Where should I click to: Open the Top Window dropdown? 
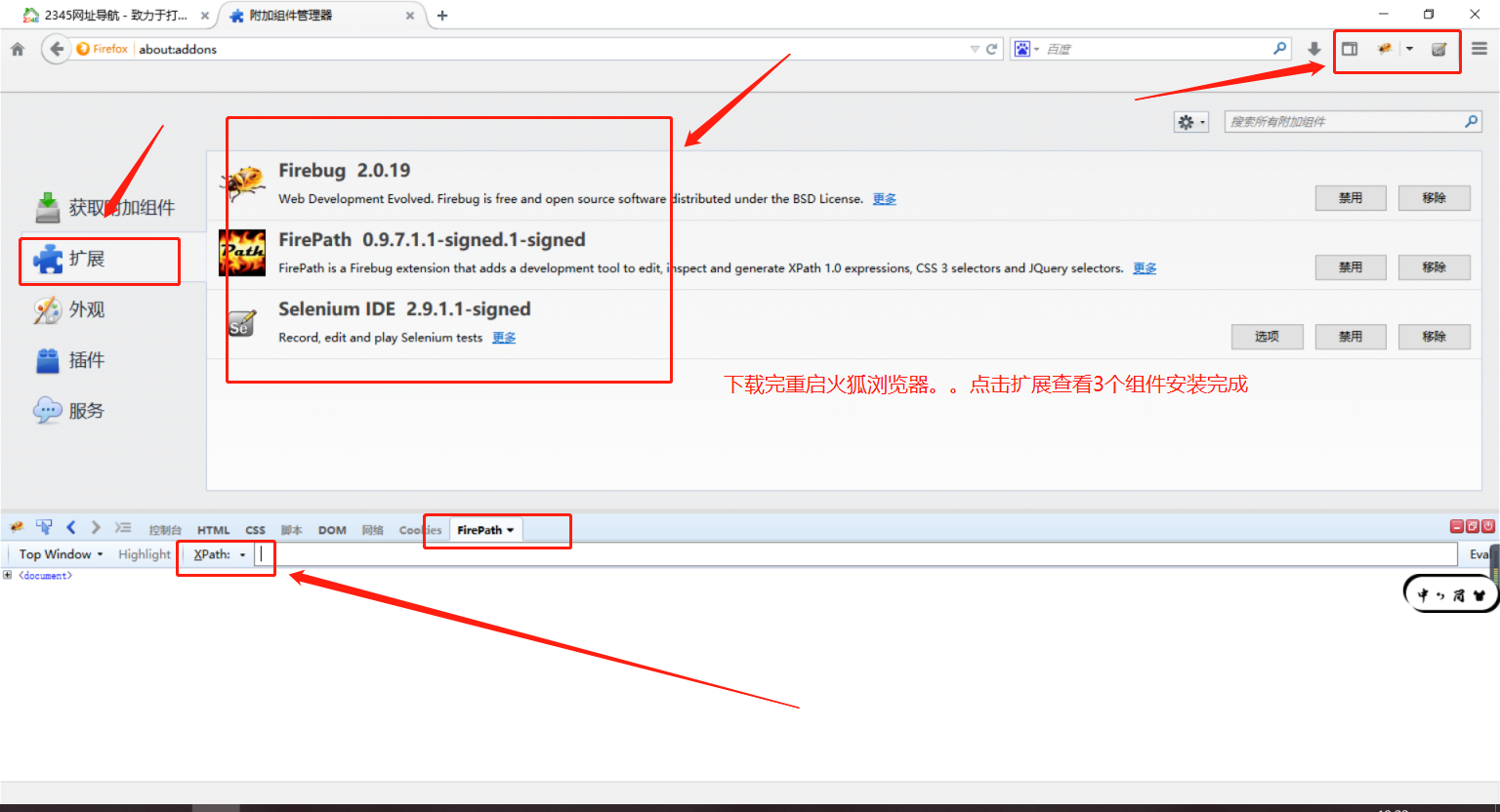(x=61, y=554)
